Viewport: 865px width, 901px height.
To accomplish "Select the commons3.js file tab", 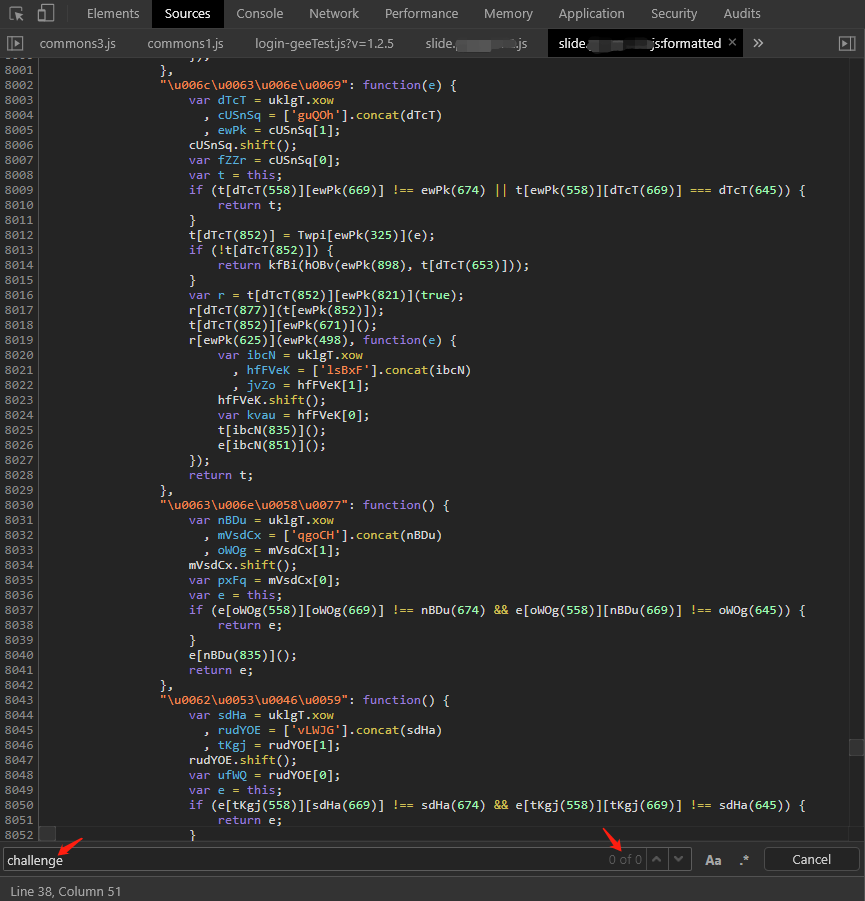I will (78, 43).
